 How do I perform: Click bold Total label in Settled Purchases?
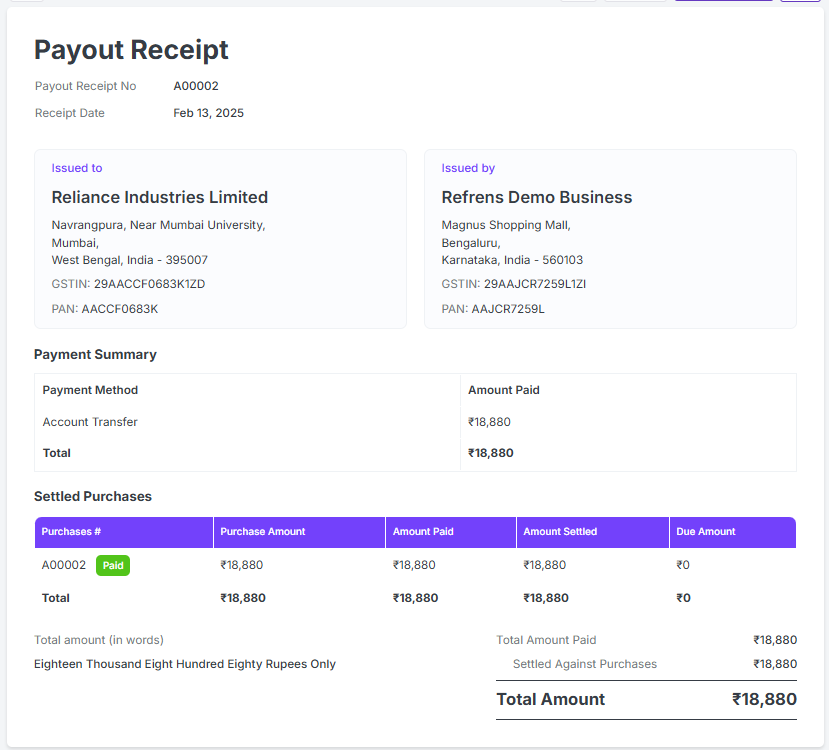56,598
